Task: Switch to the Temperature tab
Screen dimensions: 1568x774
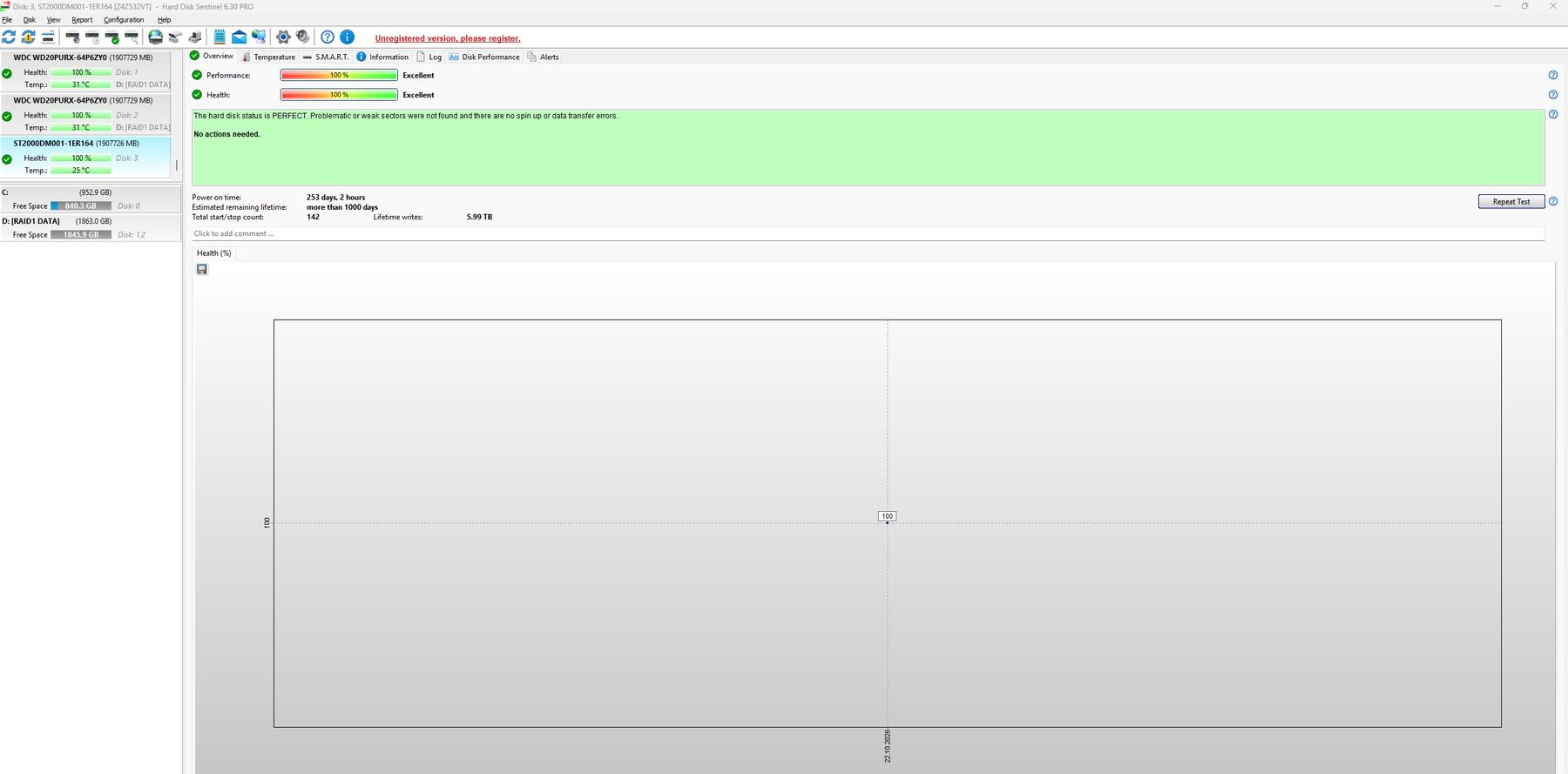Action: point(268,57)
